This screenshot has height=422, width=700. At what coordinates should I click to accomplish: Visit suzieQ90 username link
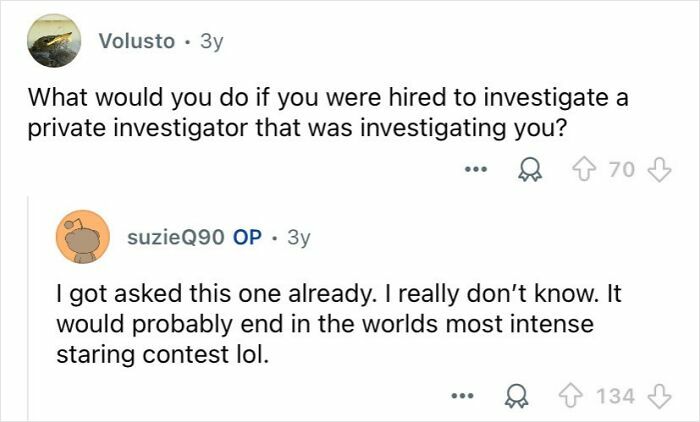tap(177, 238)
